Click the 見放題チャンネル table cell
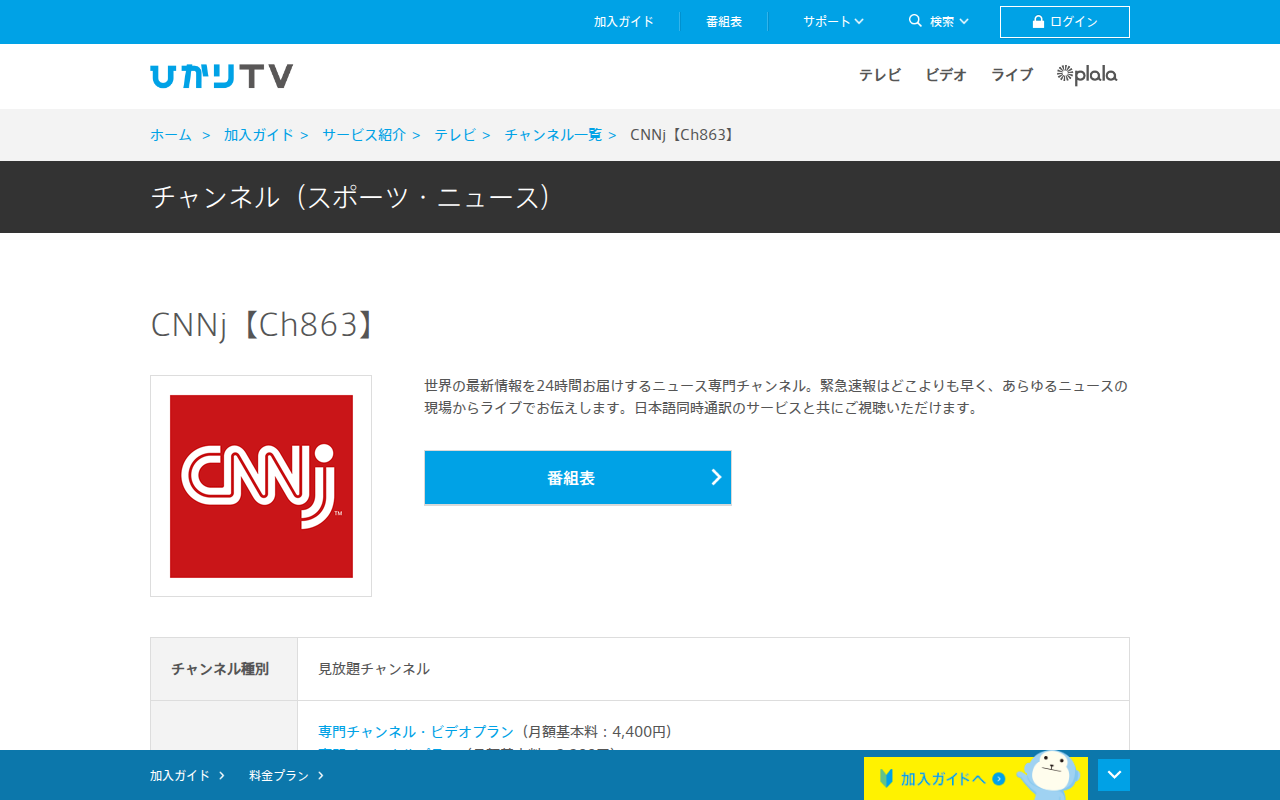 click(713, 669)
